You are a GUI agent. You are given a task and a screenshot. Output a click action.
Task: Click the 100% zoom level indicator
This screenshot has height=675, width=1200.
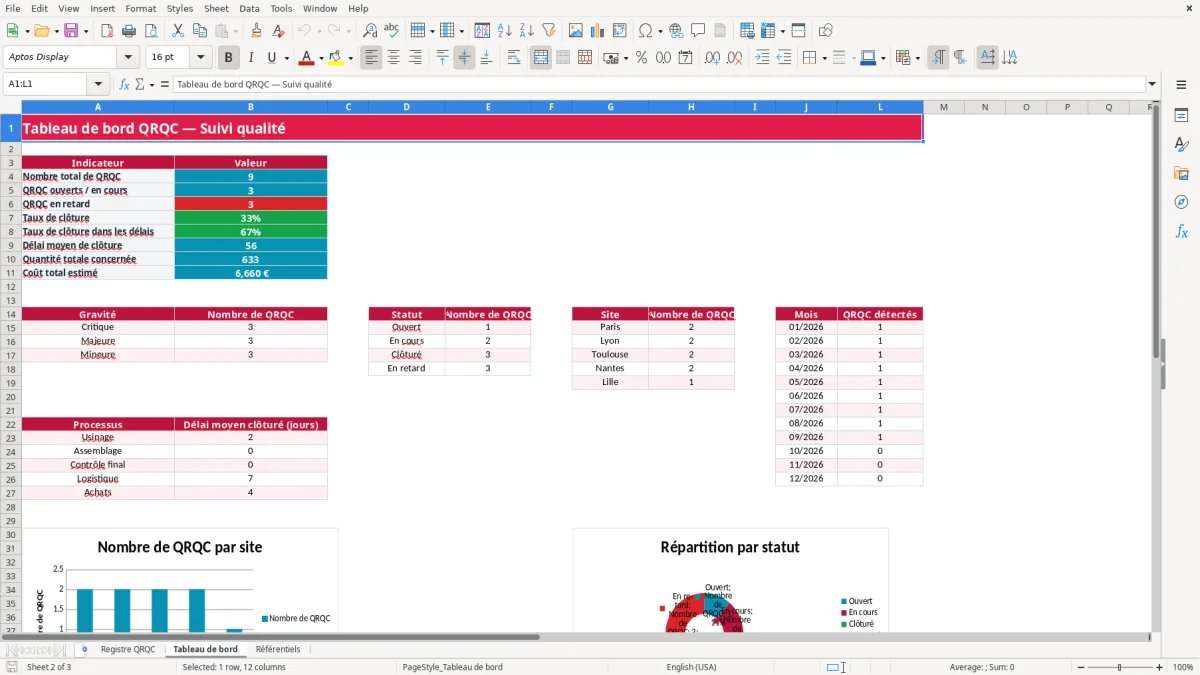(1183, 667)
